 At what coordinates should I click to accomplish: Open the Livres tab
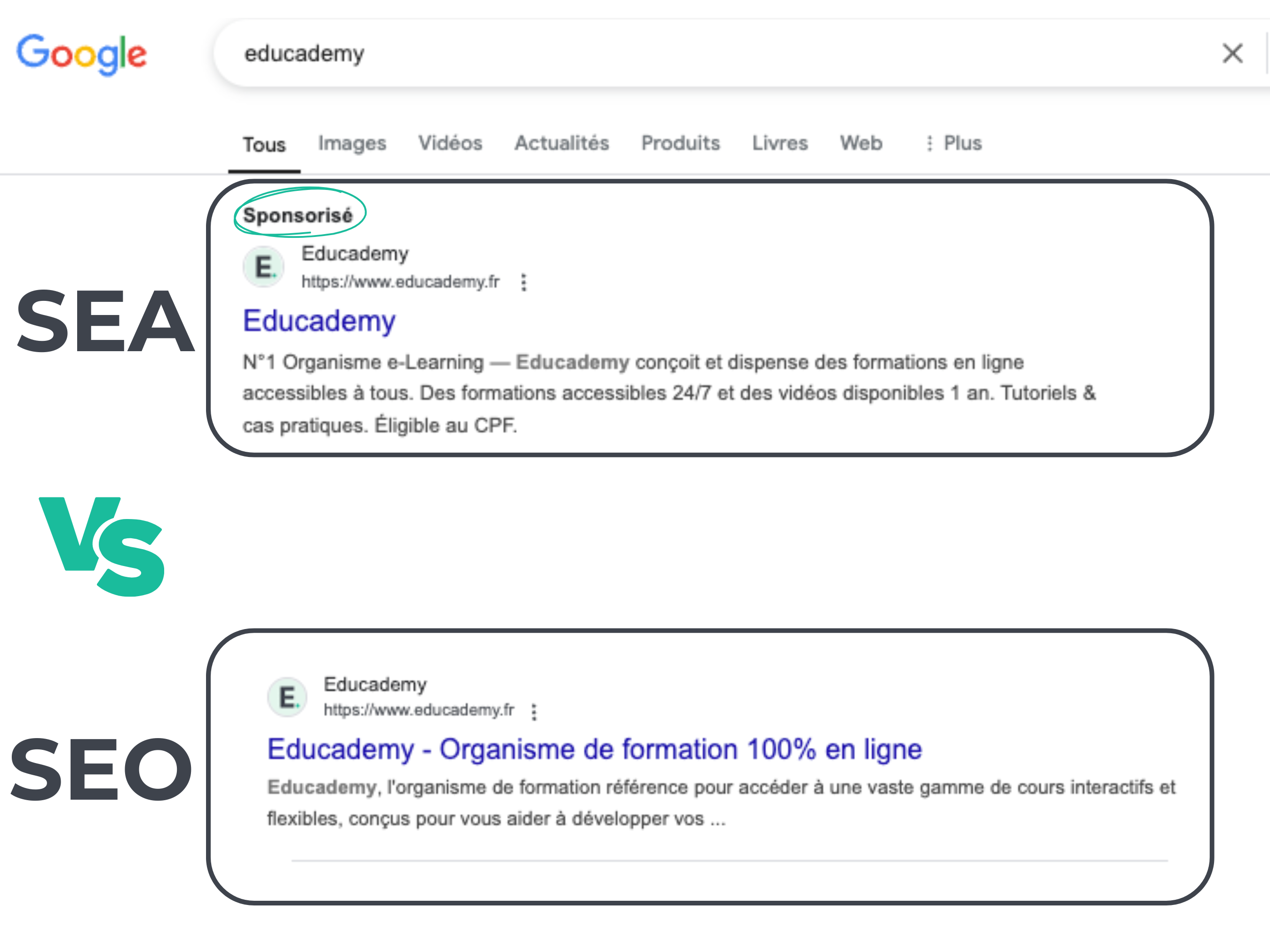(x=780, y=143)
